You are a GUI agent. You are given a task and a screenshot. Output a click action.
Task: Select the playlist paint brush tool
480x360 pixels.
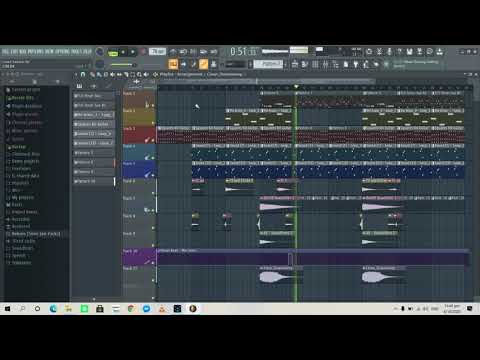(x=99, y=74)
